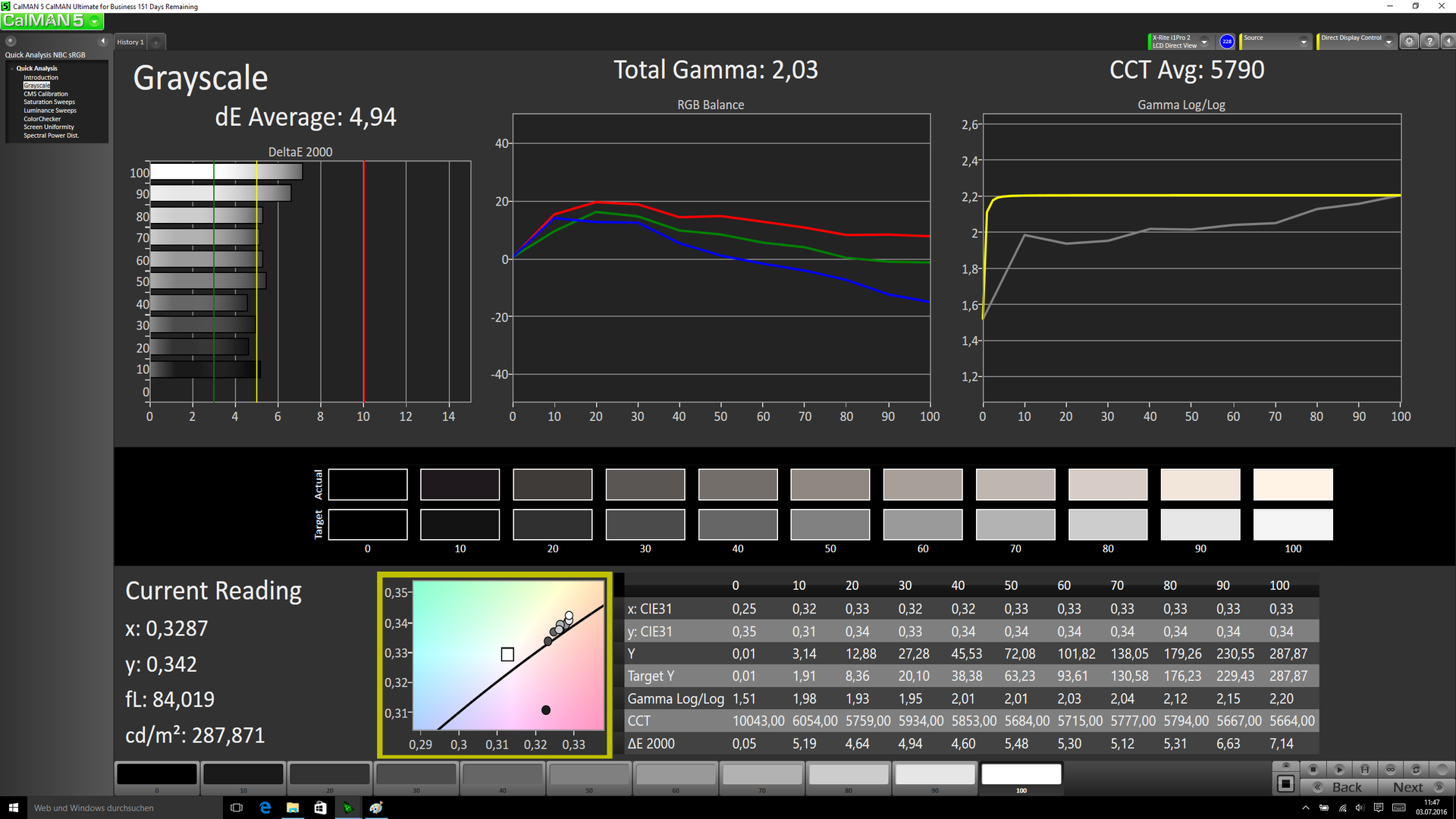Open the X-Rite i1Pro 2 meter dropdown

pyautogui.click(x=1204, y=42)
